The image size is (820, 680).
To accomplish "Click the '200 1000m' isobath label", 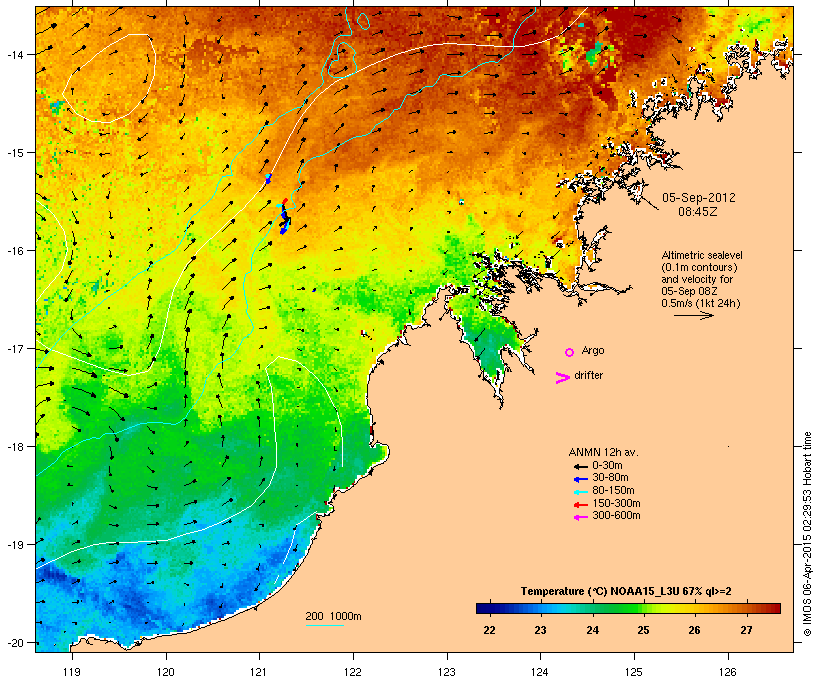I will click(x=333, y=616).
